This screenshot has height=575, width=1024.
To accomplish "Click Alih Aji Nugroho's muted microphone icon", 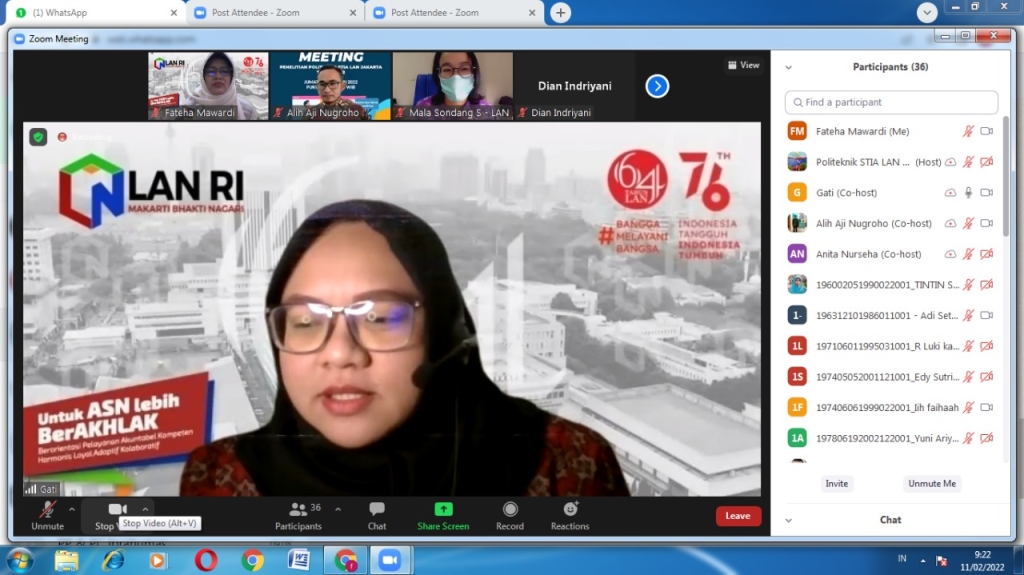I will [x=968, y=223].
